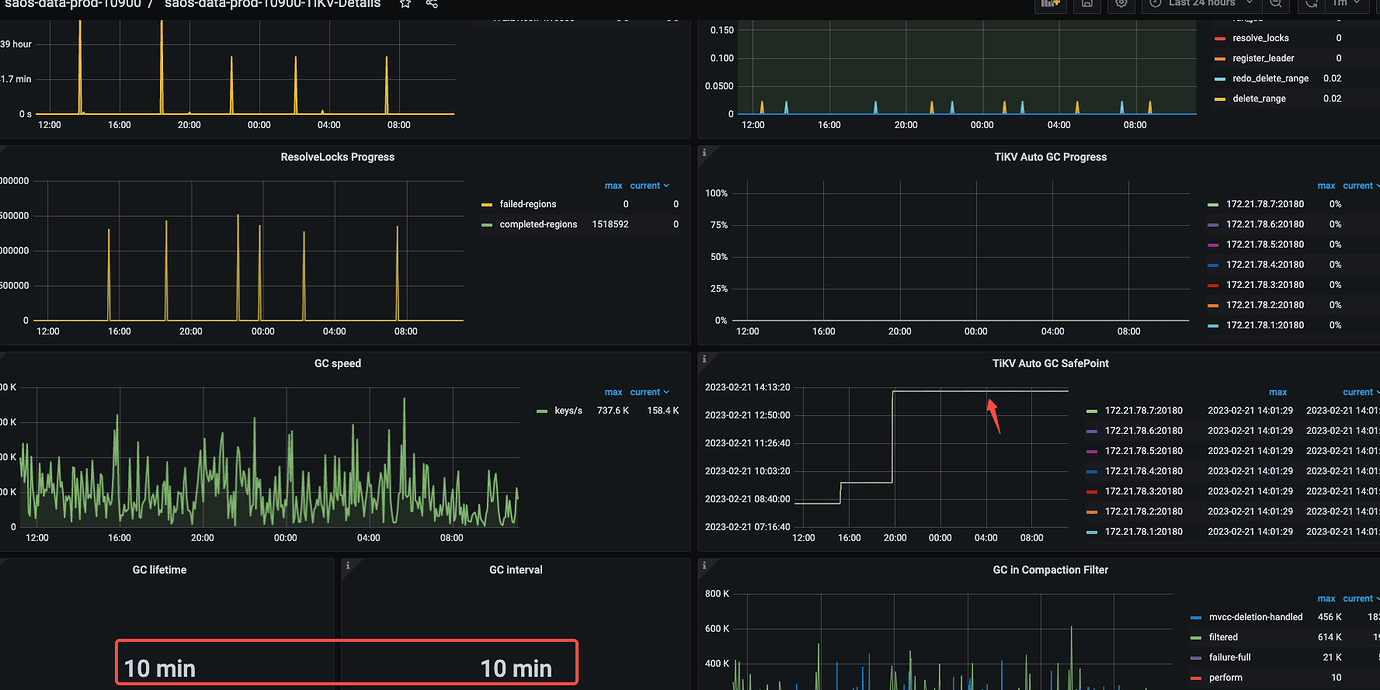Toggle failed-regions series in ResolveLocks legend

pos(527,204)
